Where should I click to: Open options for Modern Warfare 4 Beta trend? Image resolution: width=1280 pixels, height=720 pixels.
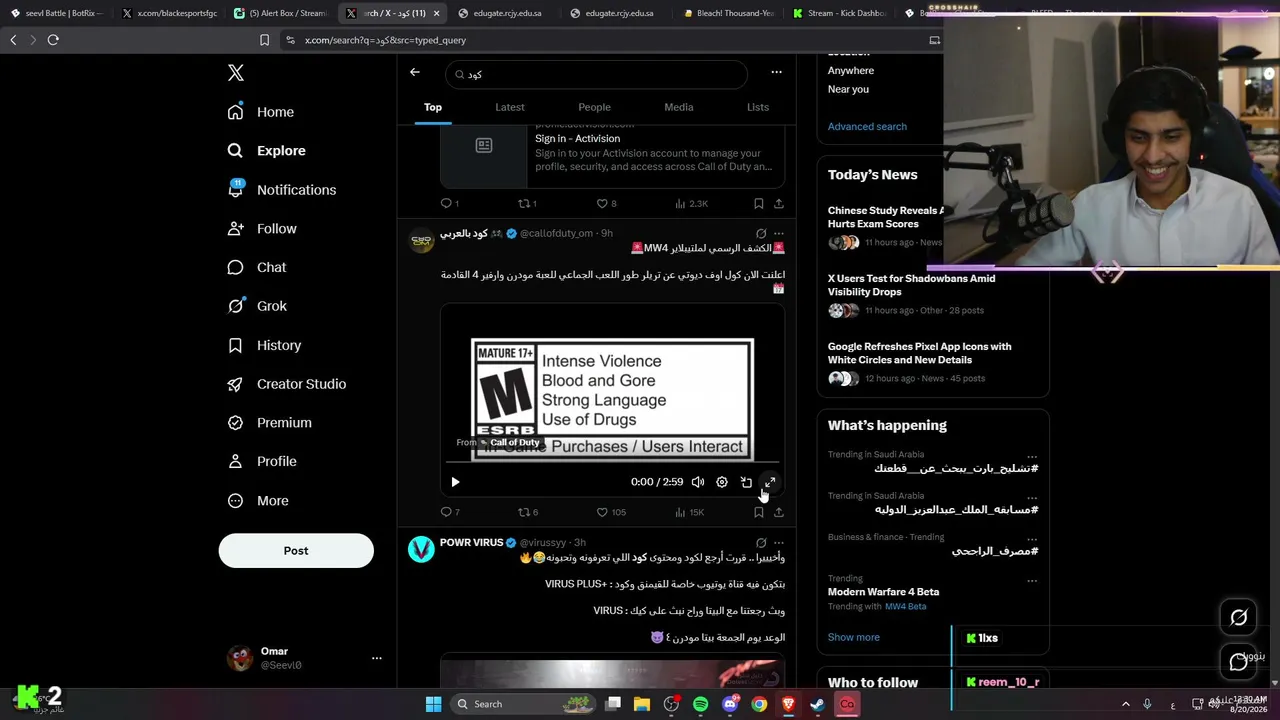click(1032, 580)
